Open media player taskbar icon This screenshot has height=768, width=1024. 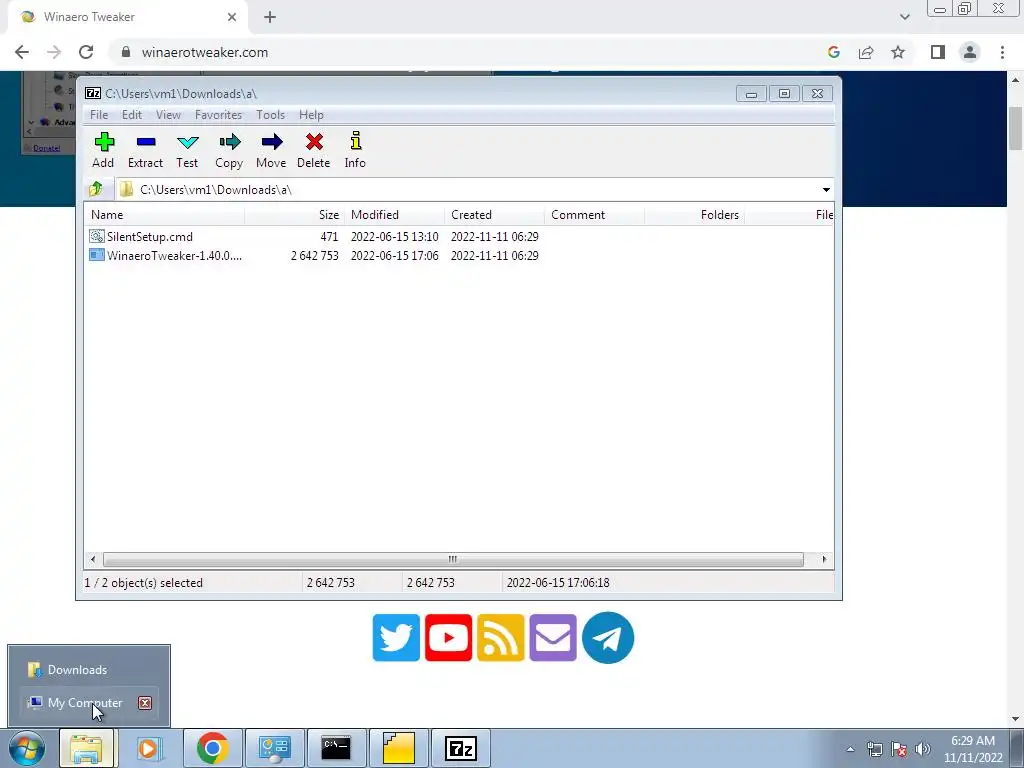(149, 748)
